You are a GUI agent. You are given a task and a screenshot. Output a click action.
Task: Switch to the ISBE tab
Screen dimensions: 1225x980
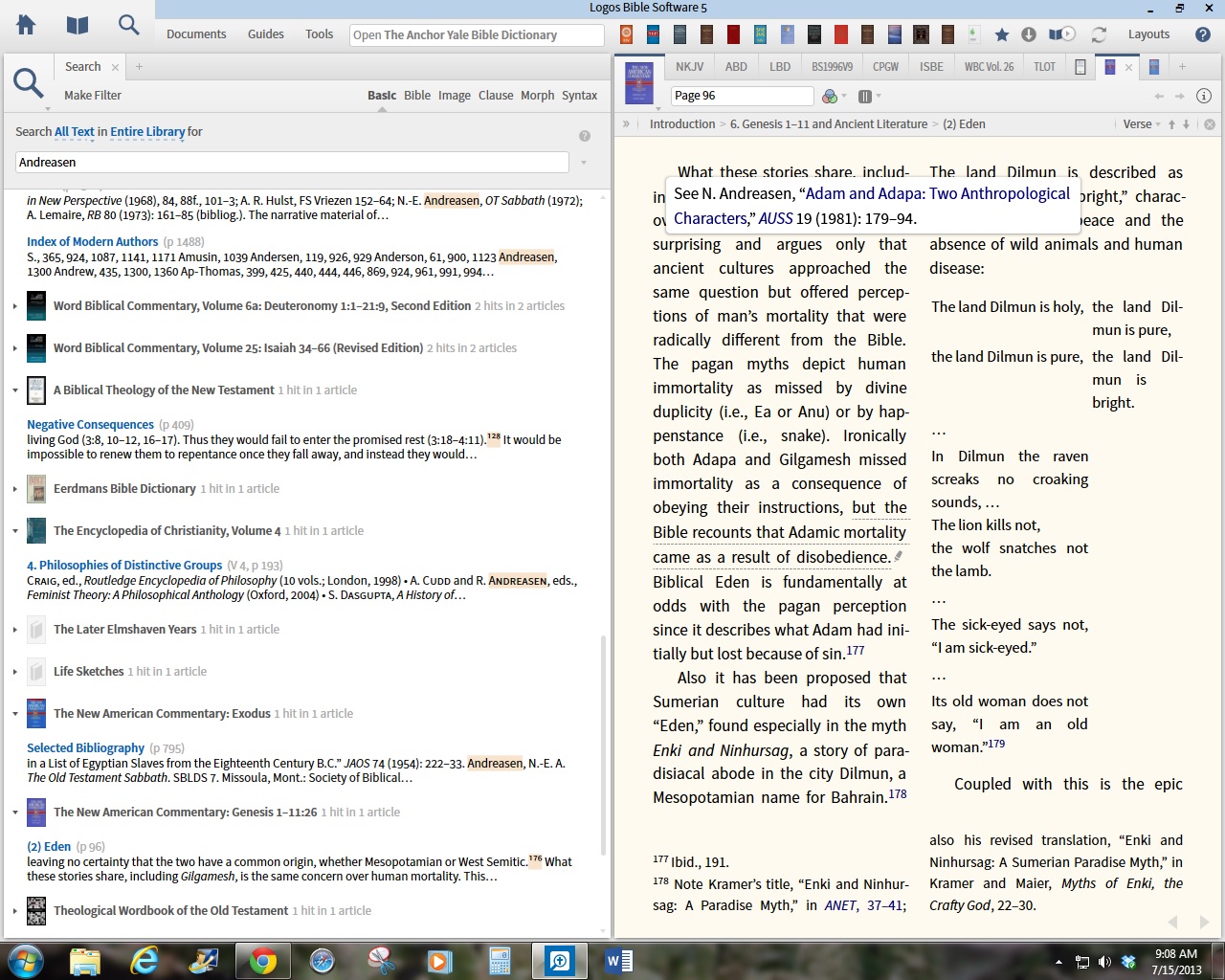tap(931, 67)
